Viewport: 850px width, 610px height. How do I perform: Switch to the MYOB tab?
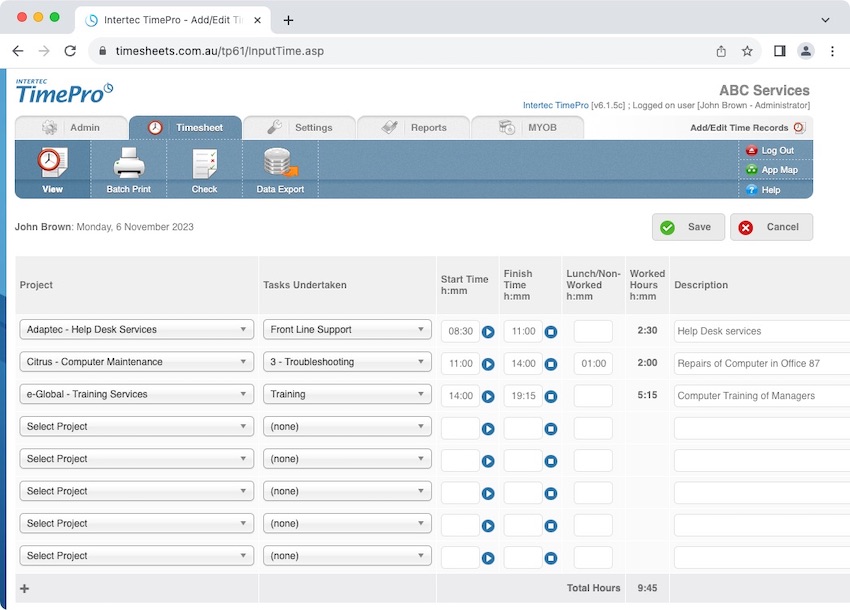click(527, 127)
